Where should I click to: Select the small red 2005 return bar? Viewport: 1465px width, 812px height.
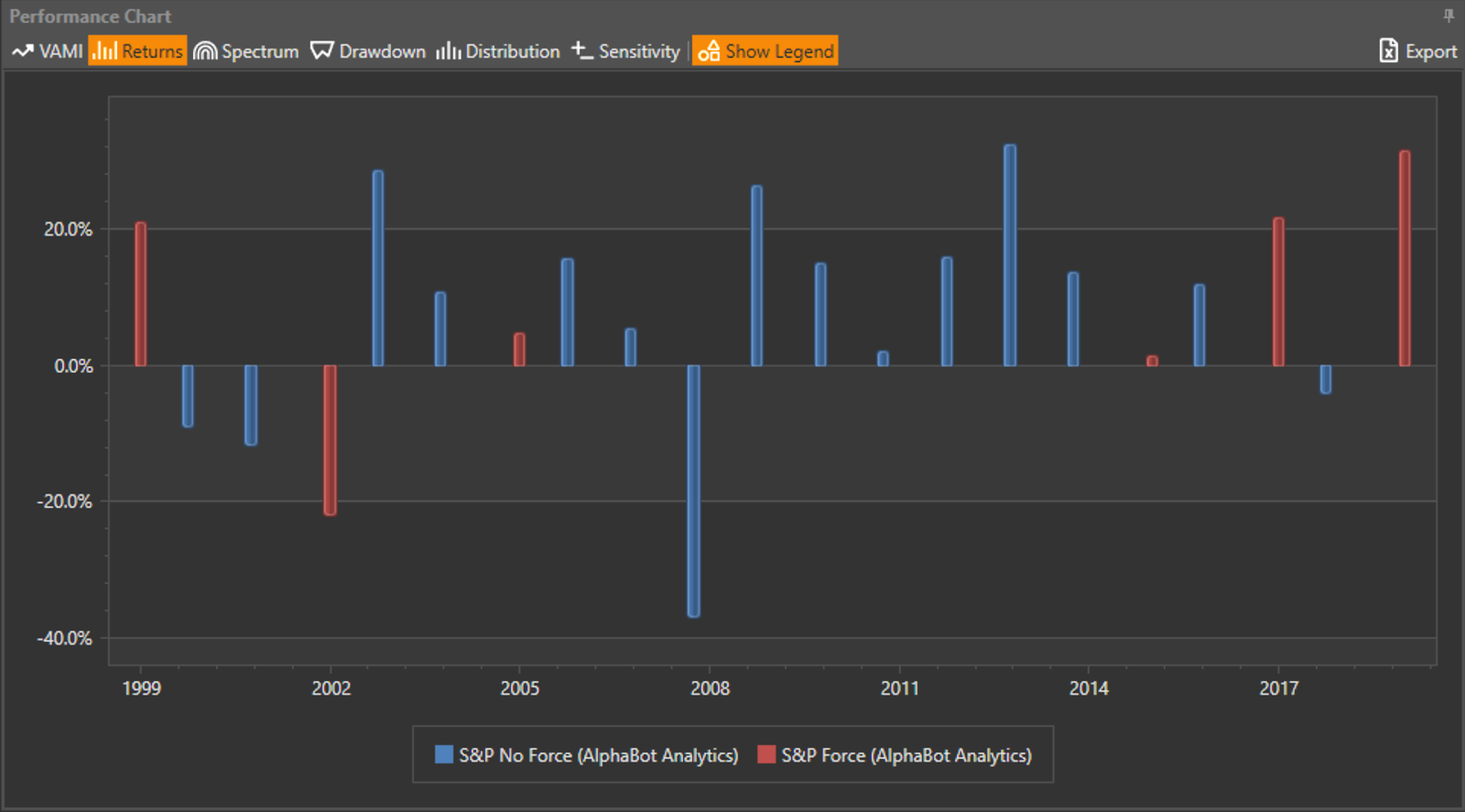(x=519, y=350)
